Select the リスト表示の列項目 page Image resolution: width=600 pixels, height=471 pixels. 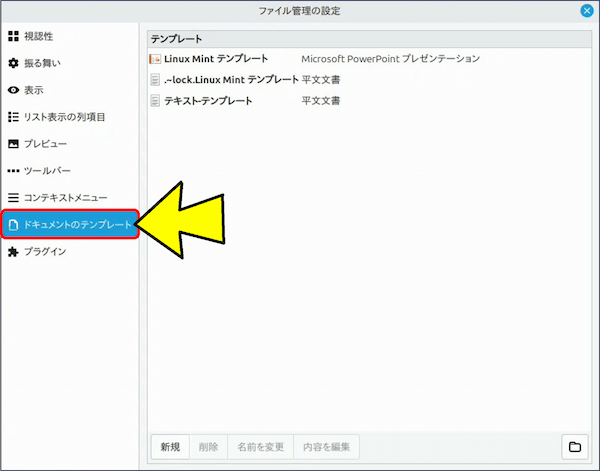[x=69, y=117]
